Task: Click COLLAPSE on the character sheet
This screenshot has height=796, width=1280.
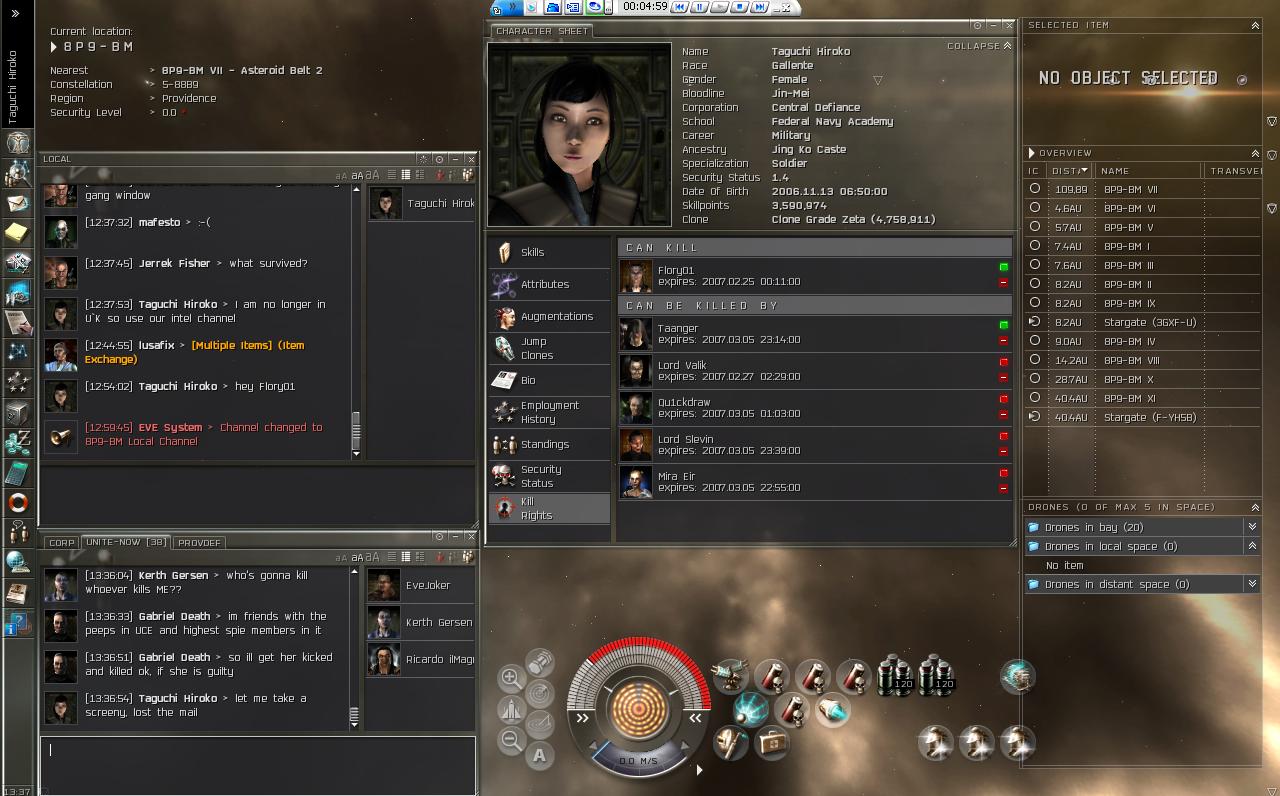Action: coord(978,46)
